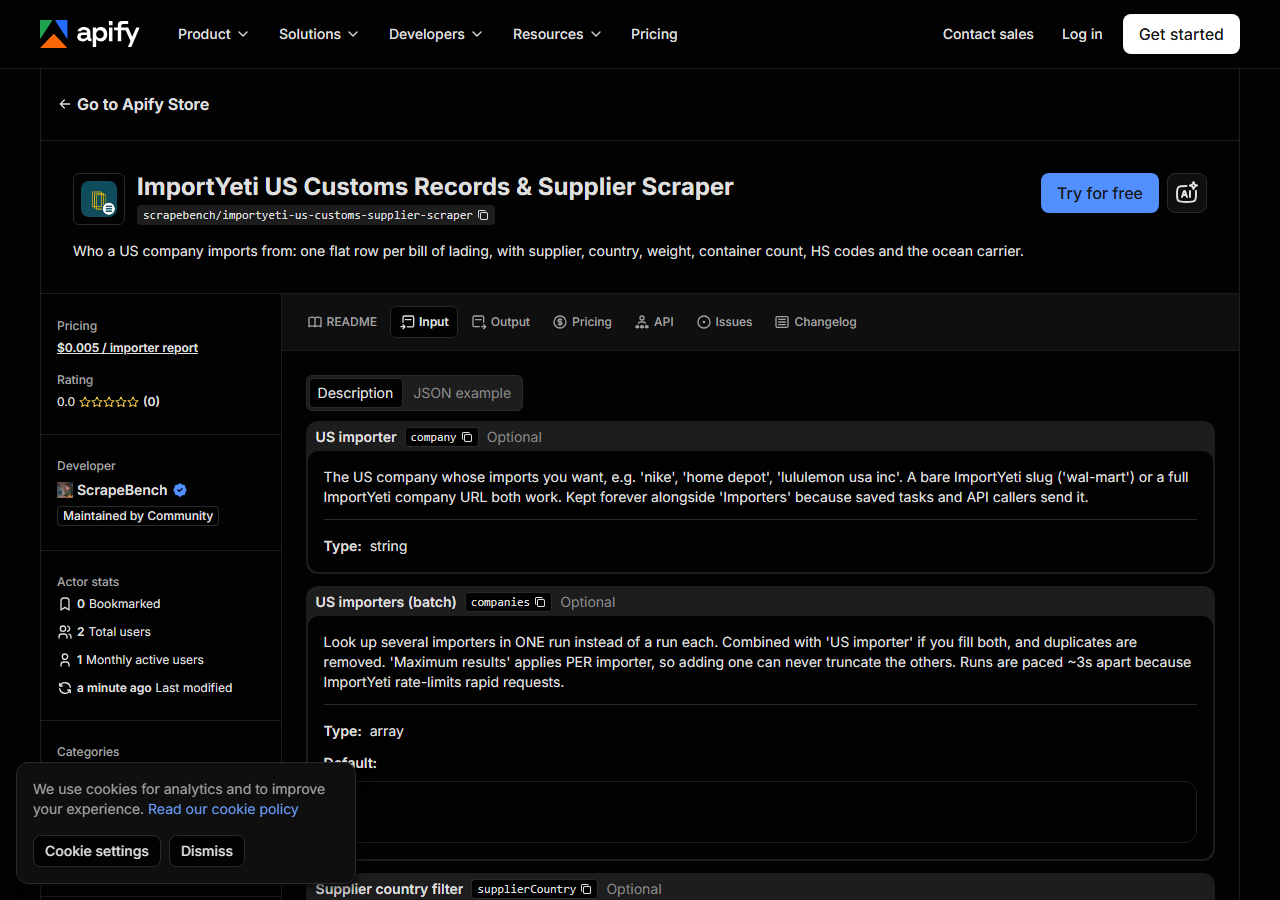Select the Description view toggle
Screen dimensions: 1280x900
point(355,393)
